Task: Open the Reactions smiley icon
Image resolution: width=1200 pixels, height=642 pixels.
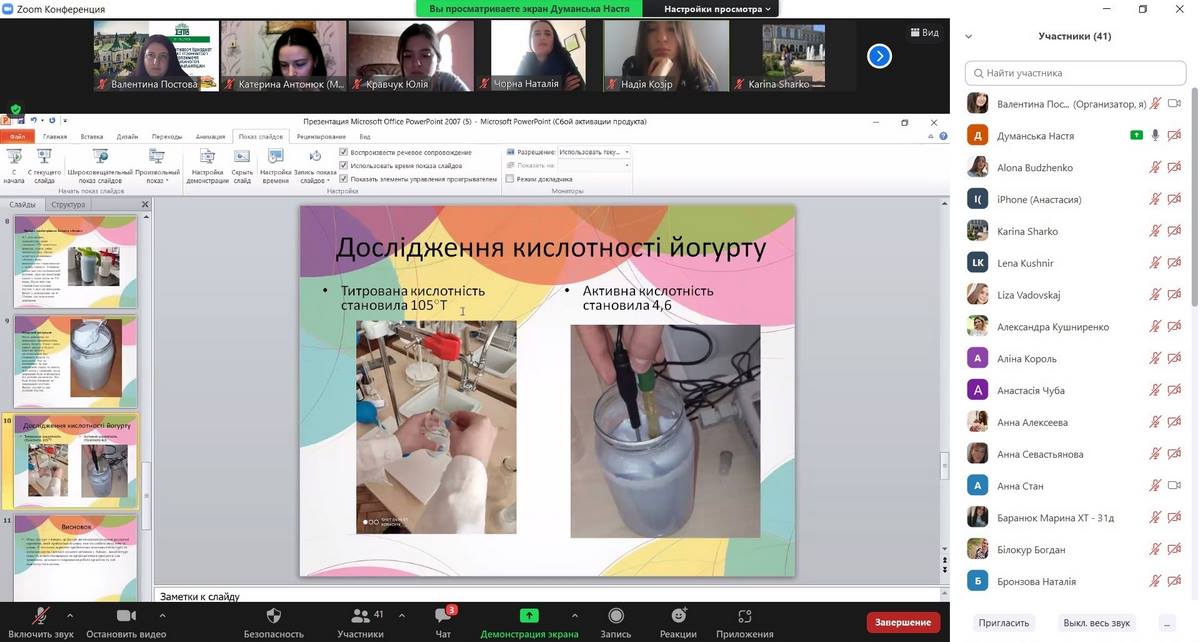Action: pyautogui.click(x=678, y=616)
